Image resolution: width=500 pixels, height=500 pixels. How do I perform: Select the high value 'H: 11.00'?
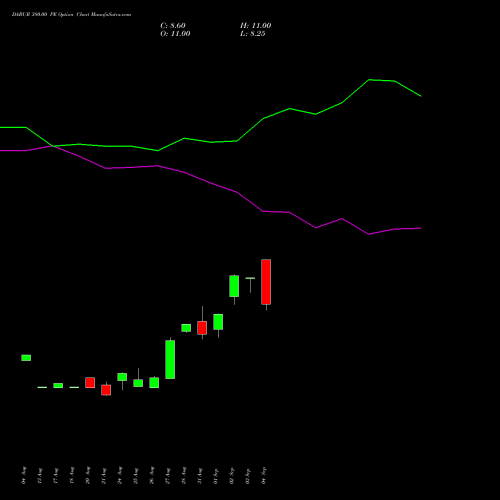pyautogui.click(x=255, y=26)
